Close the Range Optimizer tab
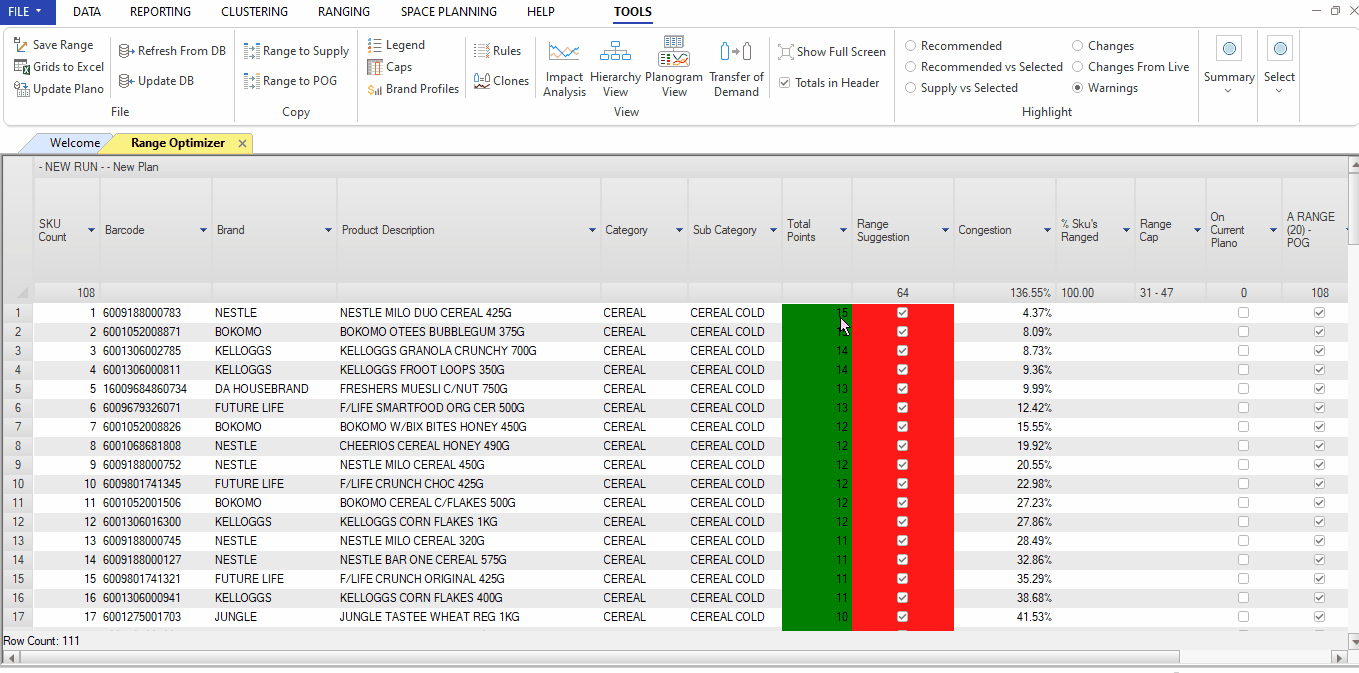 [x=242, y=144]
